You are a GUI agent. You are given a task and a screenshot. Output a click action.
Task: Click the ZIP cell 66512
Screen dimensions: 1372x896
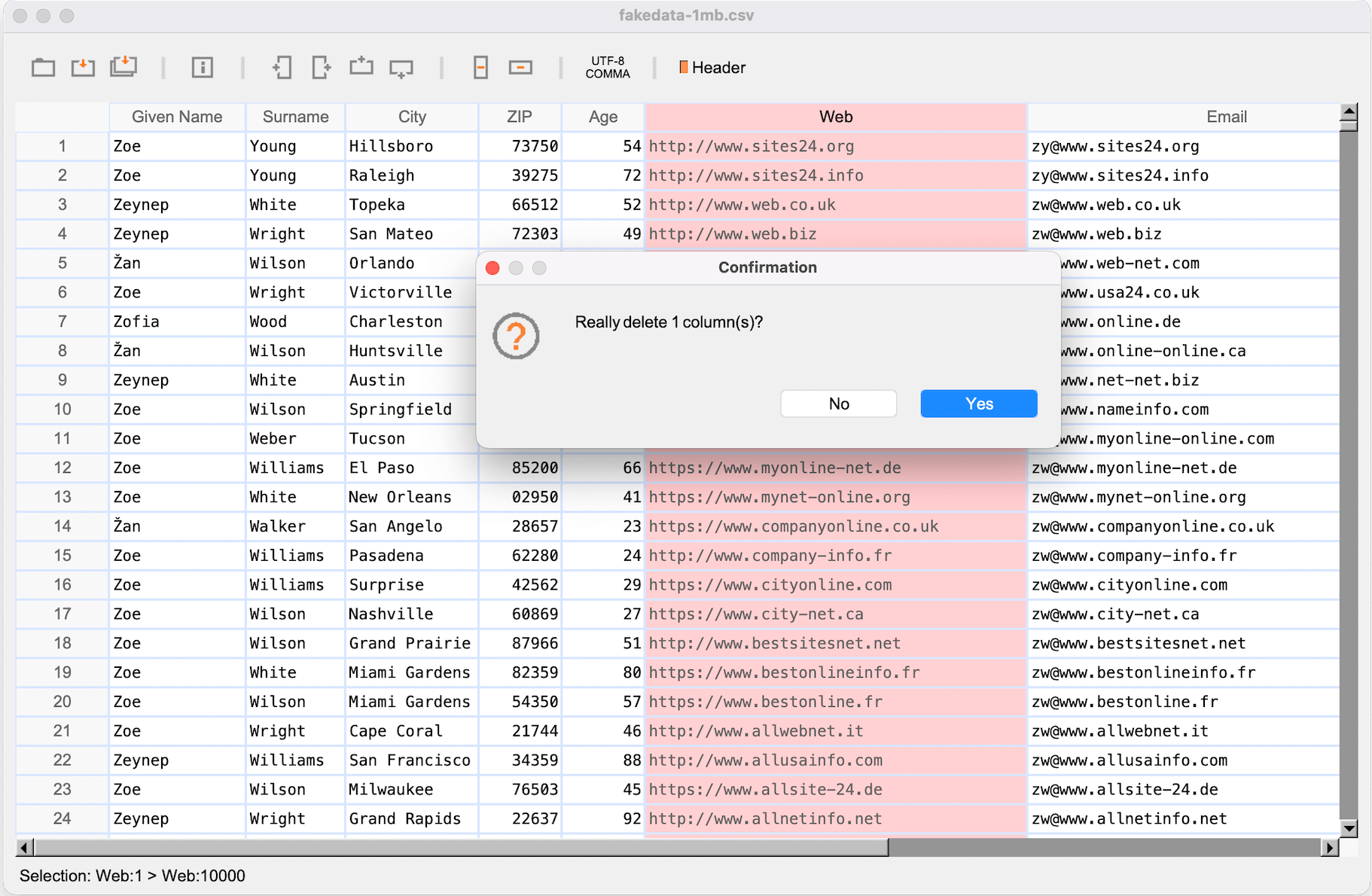pos(520,205)
